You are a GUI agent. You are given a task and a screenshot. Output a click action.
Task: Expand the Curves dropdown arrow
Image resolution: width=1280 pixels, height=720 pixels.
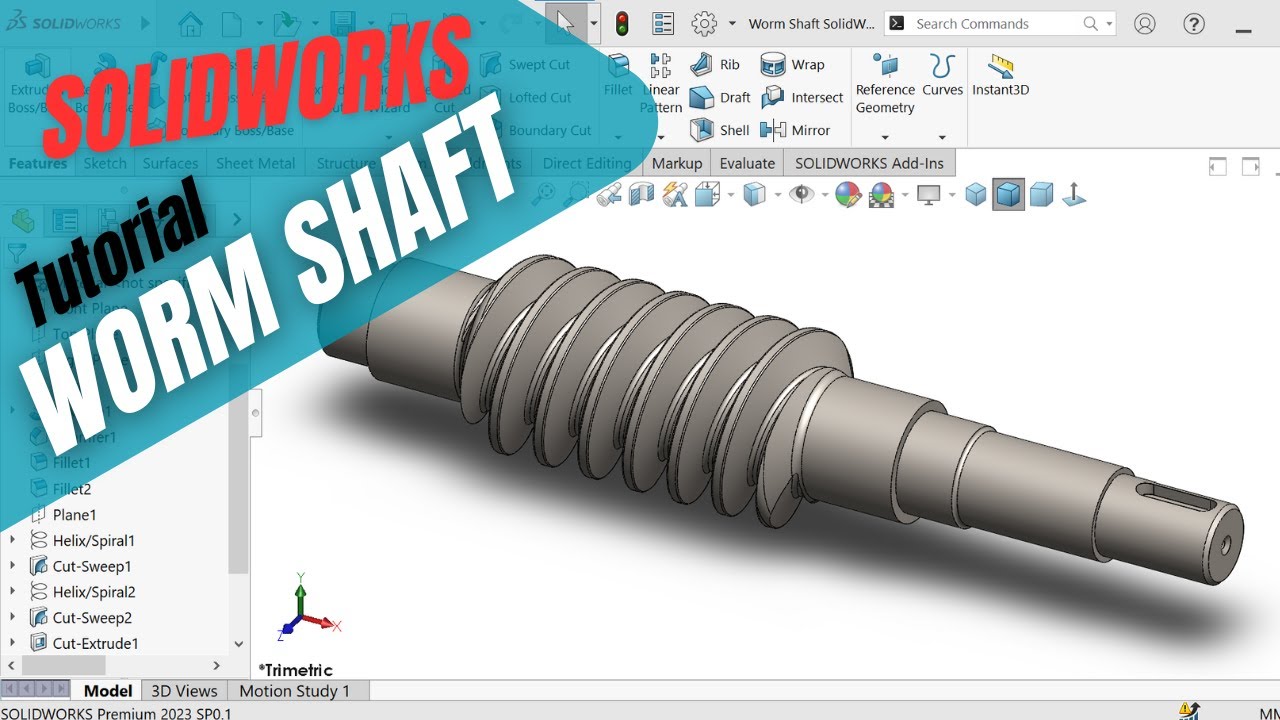coord(942,138)
